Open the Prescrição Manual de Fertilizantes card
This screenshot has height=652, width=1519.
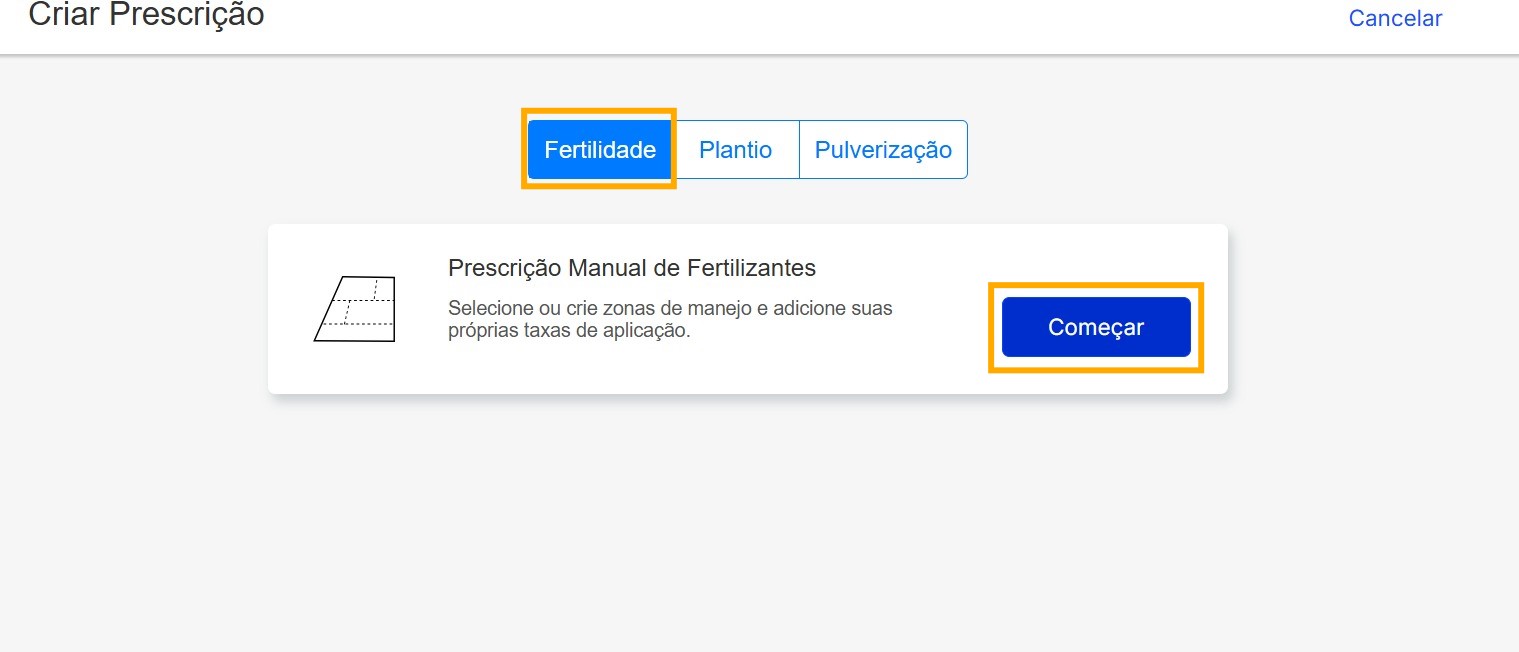[x=748, y=308]
